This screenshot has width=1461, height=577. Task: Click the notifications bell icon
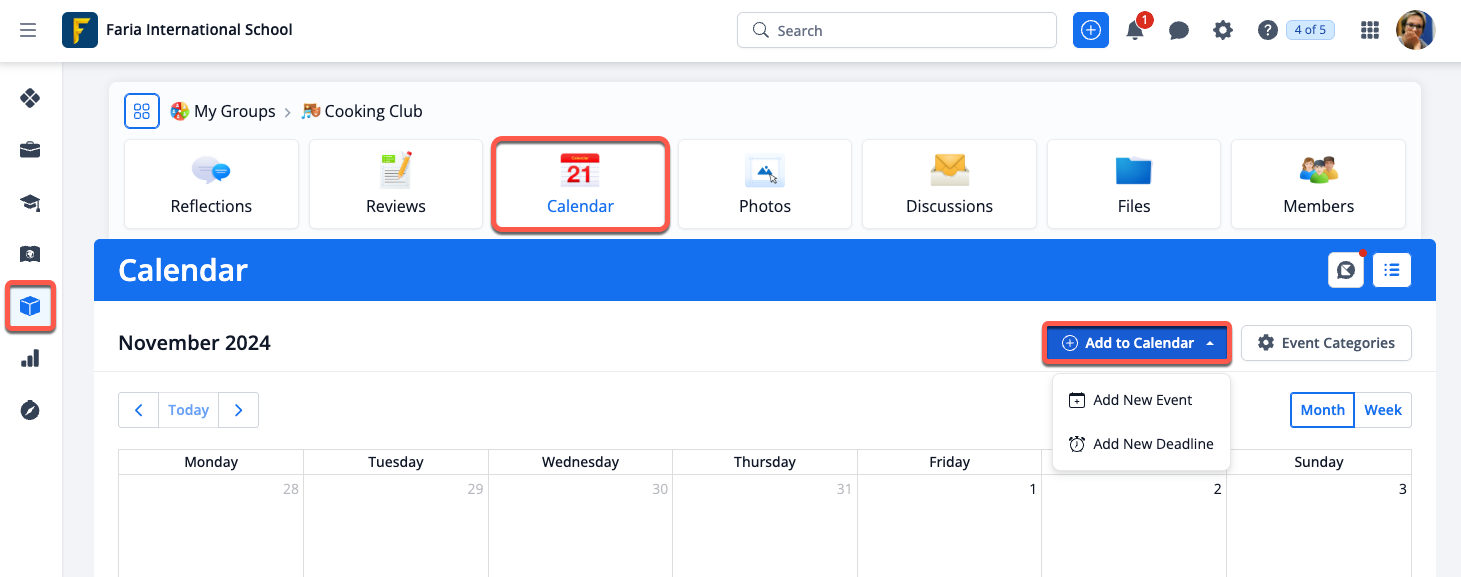[1135, 31]
